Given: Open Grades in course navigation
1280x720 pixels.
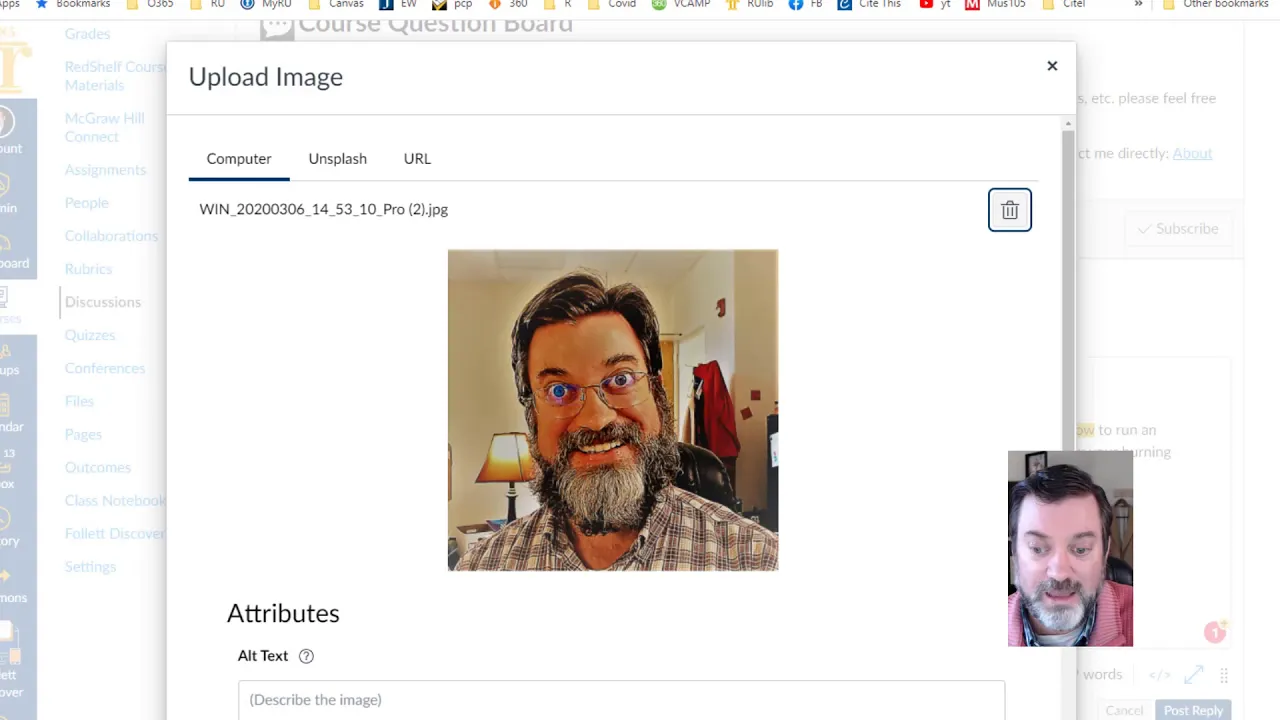Looking at the screenshot, I should tap(87, 34).
